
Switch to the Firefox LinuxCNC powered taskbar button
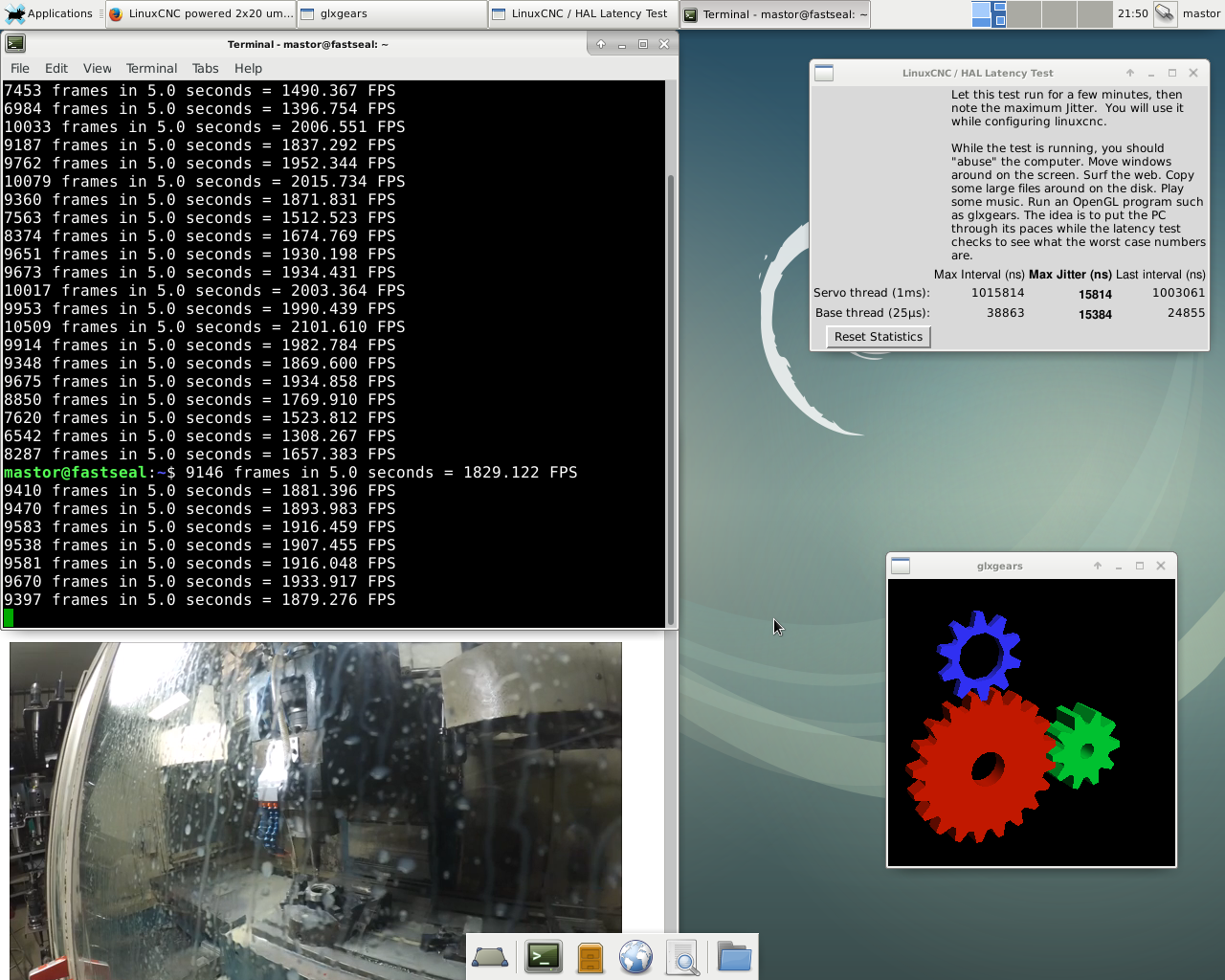click(x=200, y=13)
